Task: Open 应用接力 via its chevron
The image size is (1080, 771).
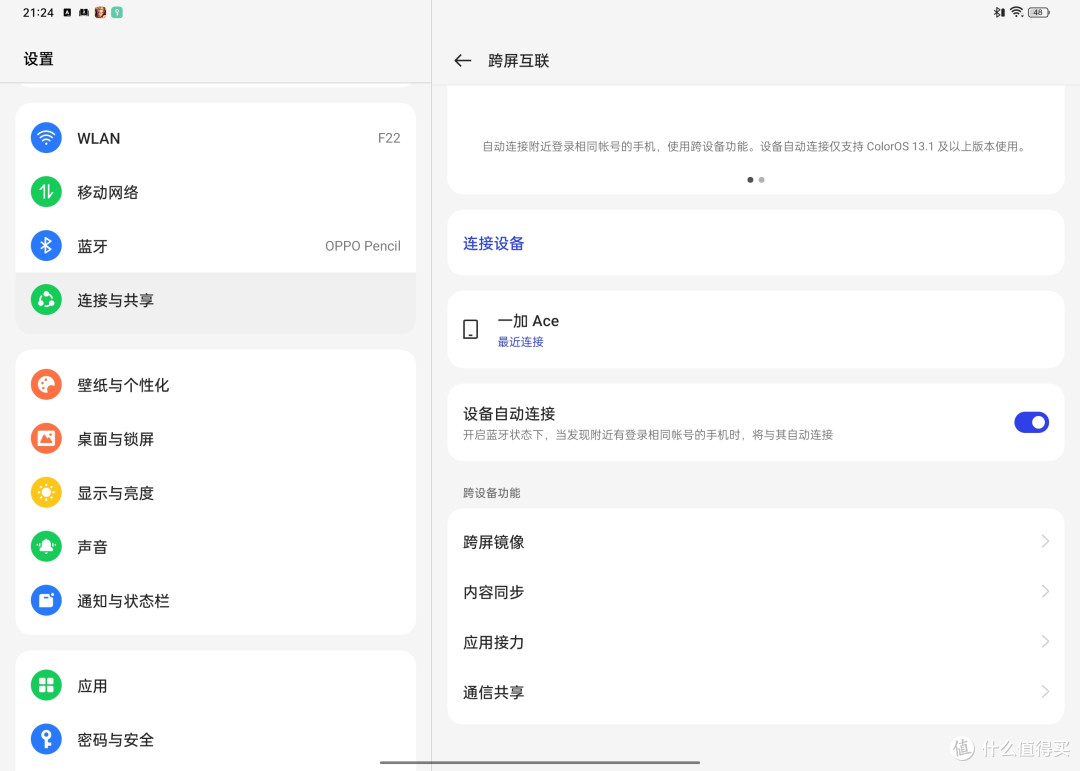Action: [1045, 641]
